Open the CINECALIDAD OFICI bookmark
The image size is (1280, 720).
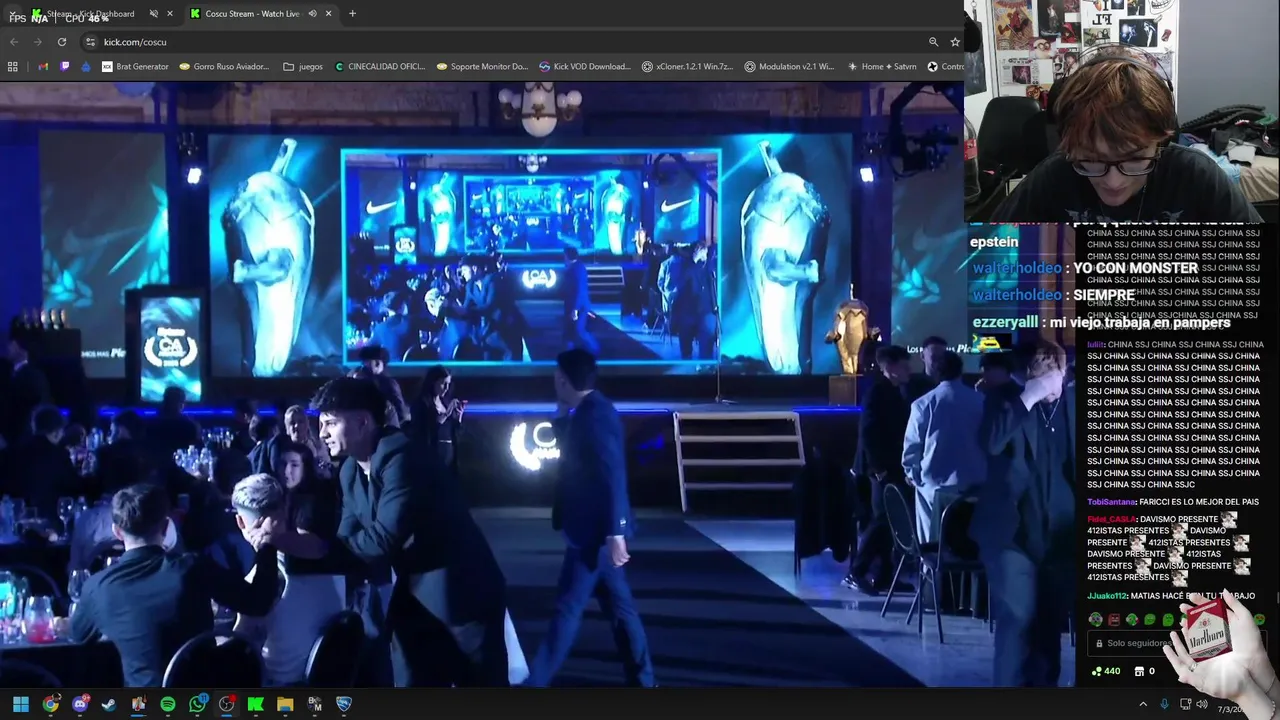[380, 67]
